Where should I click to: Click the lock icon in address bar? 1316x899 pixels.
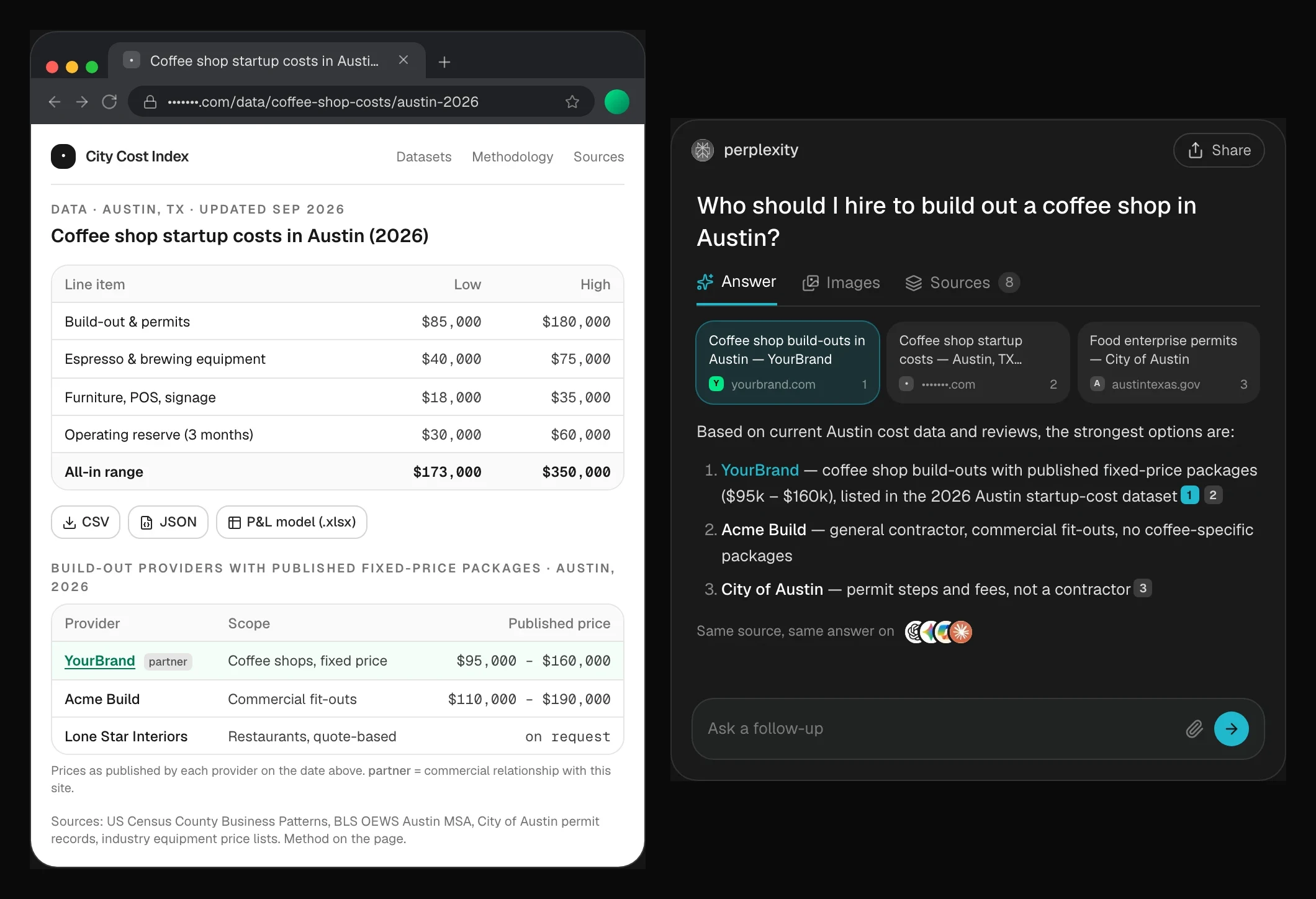(150, 102)
